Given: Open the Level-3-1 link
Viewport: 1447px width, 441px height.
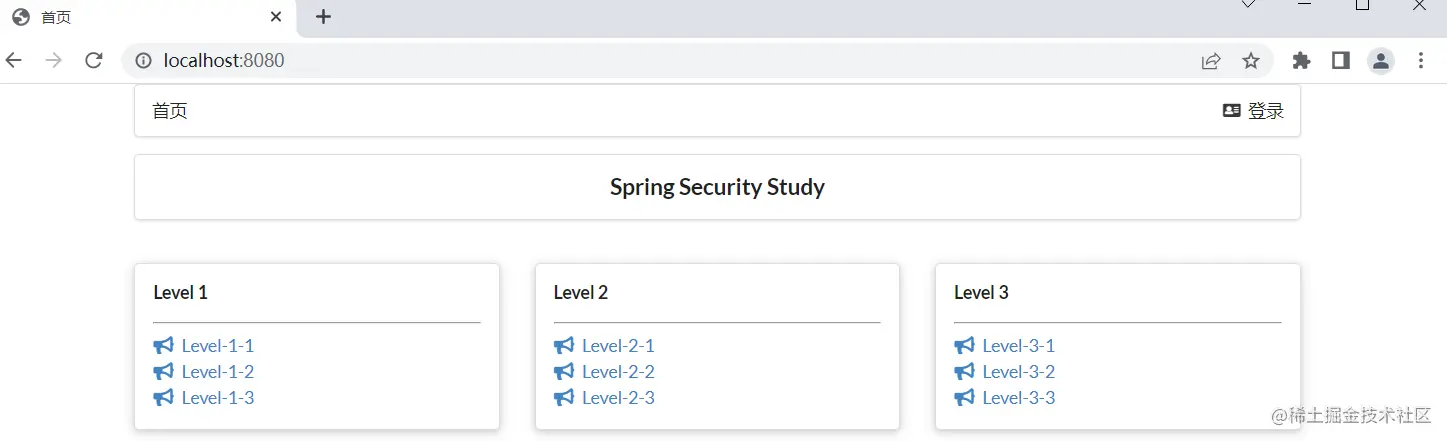Looking at the screenshot, I should pos(1018,346).
